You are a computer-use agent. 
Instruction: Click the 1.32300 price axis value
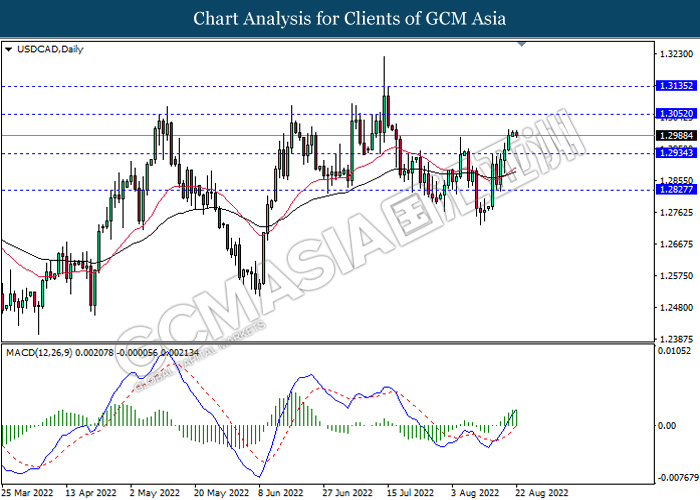pyautogui.click(x=676, y=54)
